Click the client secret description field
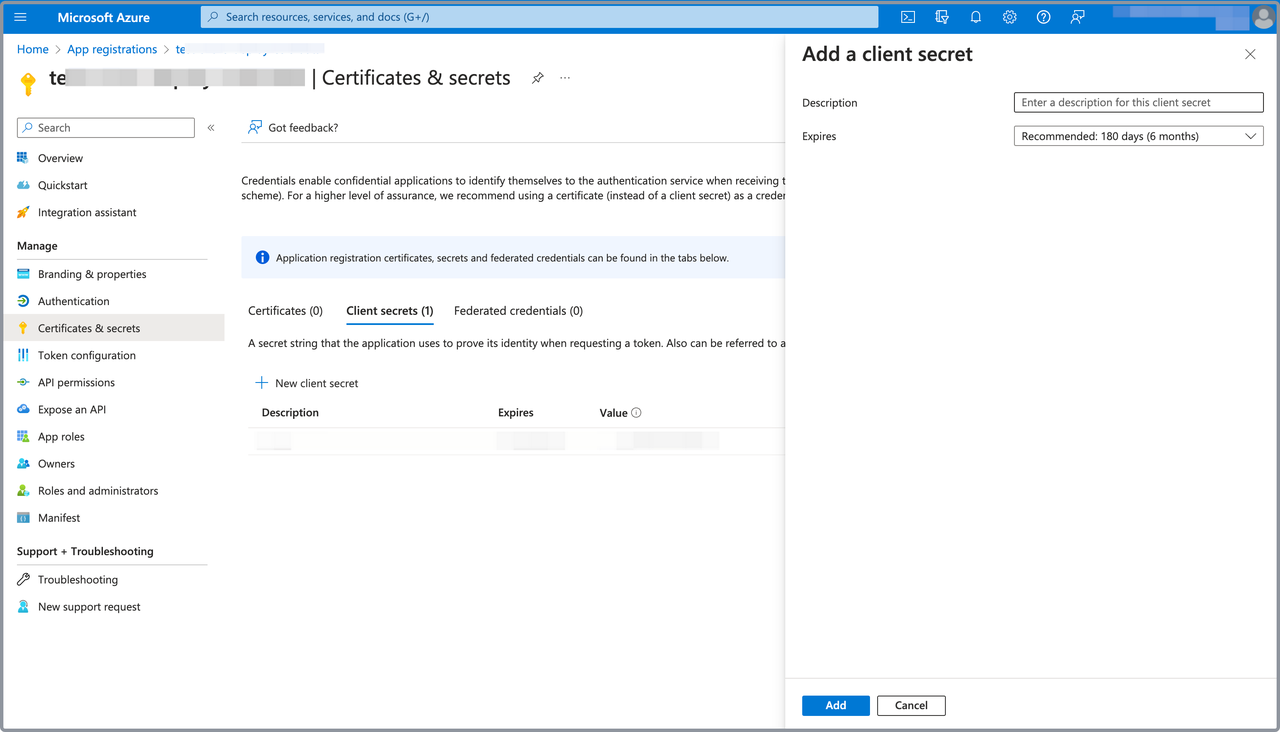 click(1138, 102)
